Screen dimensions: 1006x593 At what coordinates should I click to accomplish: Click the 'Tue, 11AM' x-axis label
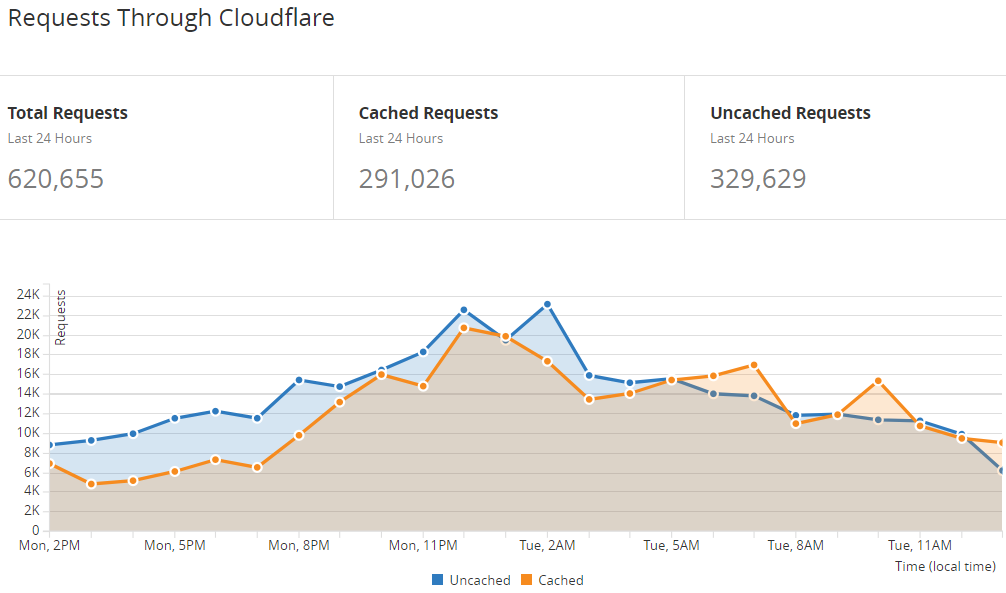[920, 546]
